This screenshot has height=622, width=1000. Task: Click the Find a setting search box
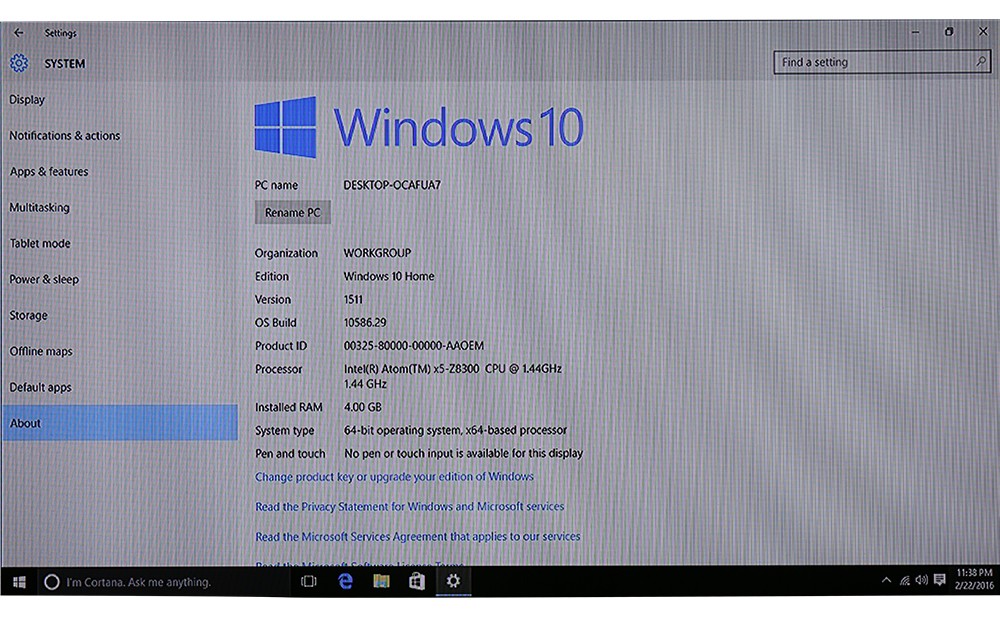click(x=875, y=62)
